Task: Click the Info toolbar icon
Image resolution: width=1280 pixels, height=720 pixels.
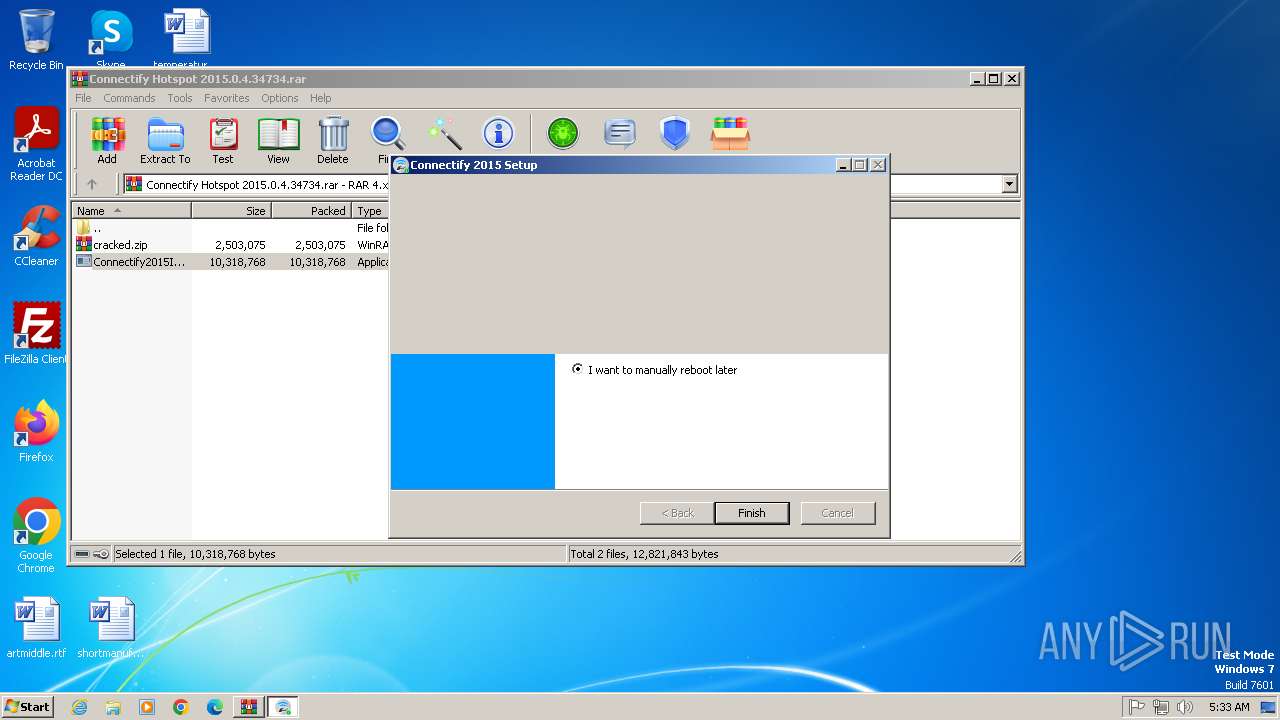Action: (498, 133)
